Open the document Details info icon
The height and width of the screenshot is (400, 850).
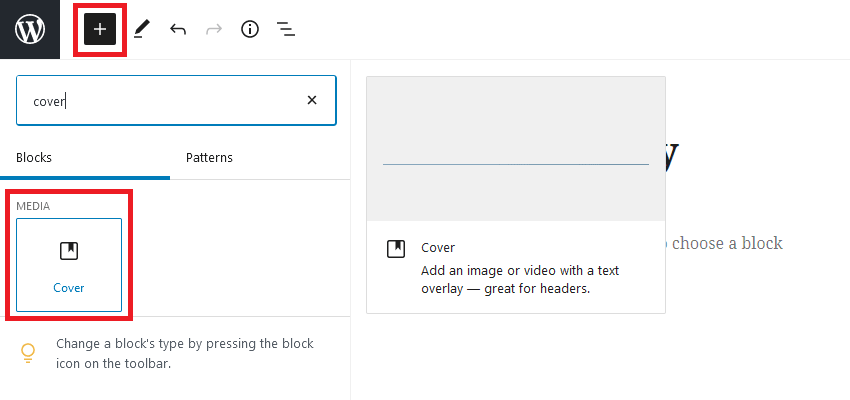click(249, 29)
